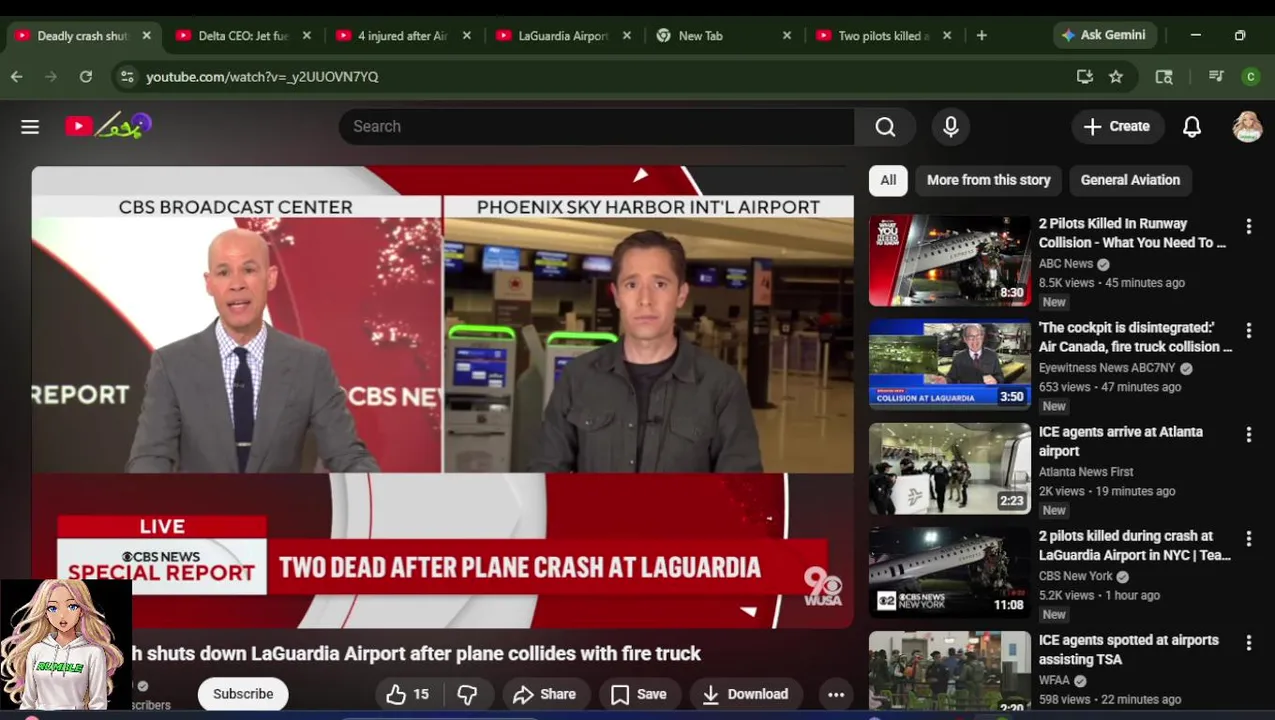The height and width of the screenshot is (720, 1275).
Task: Open CBS New York channel link
Action: [1075, 576]
